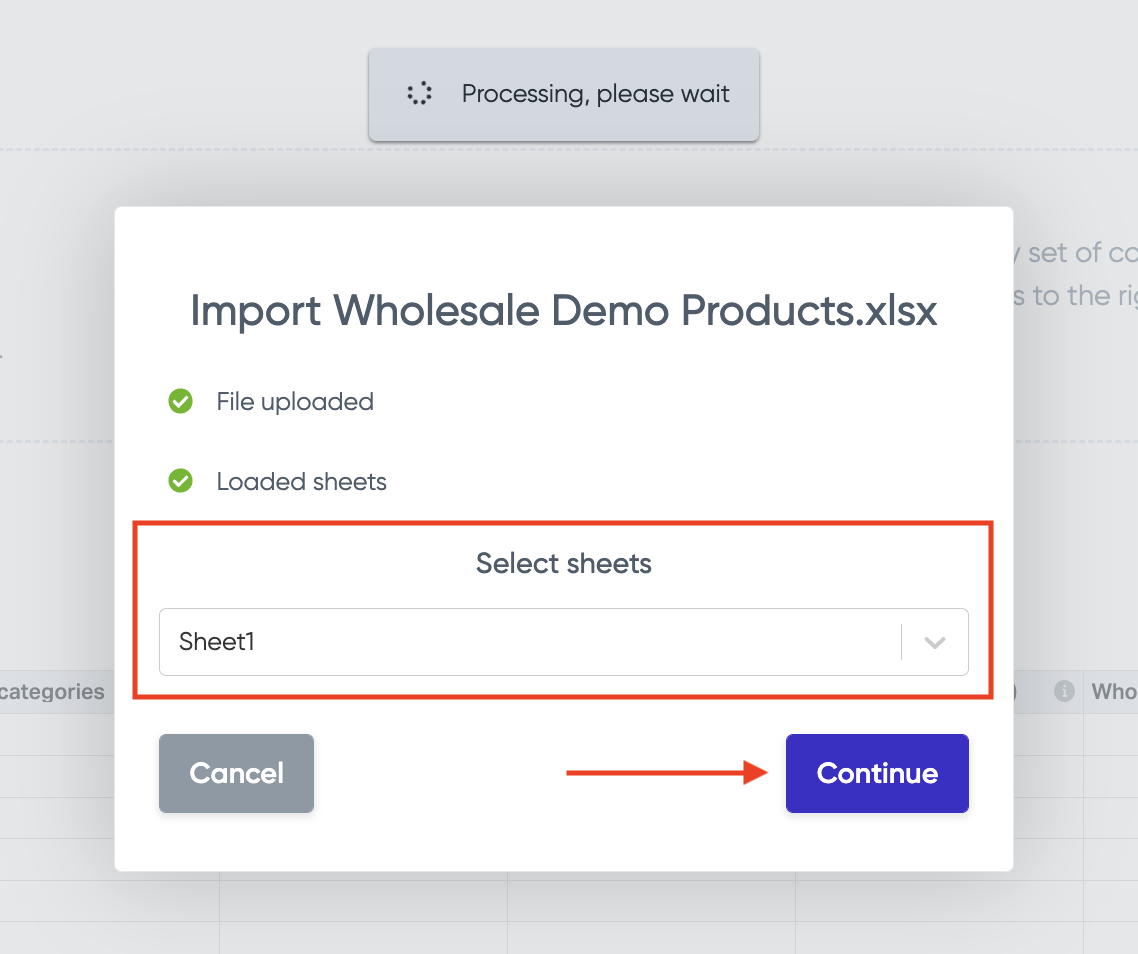Click the green checkmark beside File uploaded
Screen dimensions: 1138x954
(x=181, y=401)
